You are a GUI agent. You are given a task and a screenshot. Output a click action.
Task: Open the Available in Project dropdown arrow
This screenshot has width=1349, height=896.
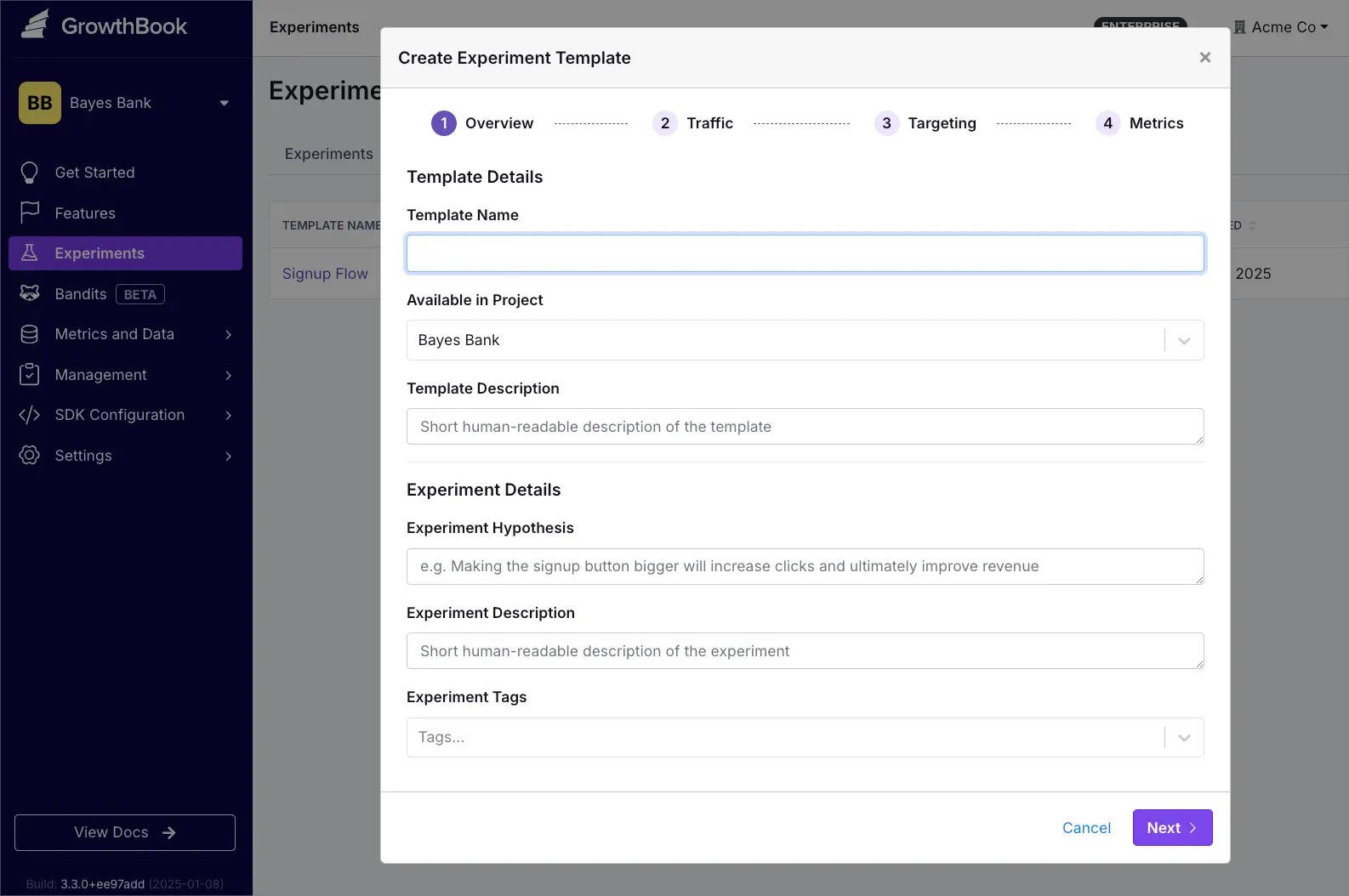[x=1184, y=340]
